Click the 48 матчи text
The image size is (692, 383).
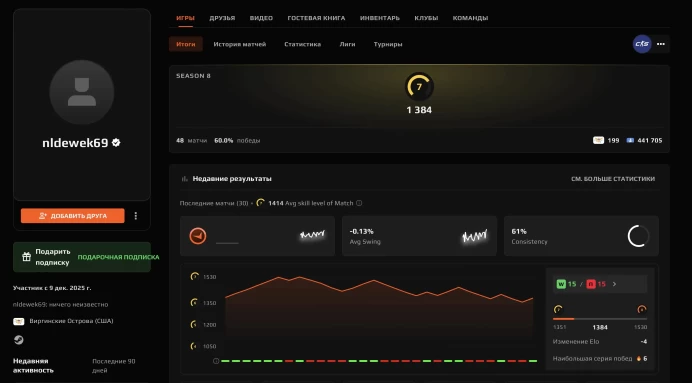point(192,140)
